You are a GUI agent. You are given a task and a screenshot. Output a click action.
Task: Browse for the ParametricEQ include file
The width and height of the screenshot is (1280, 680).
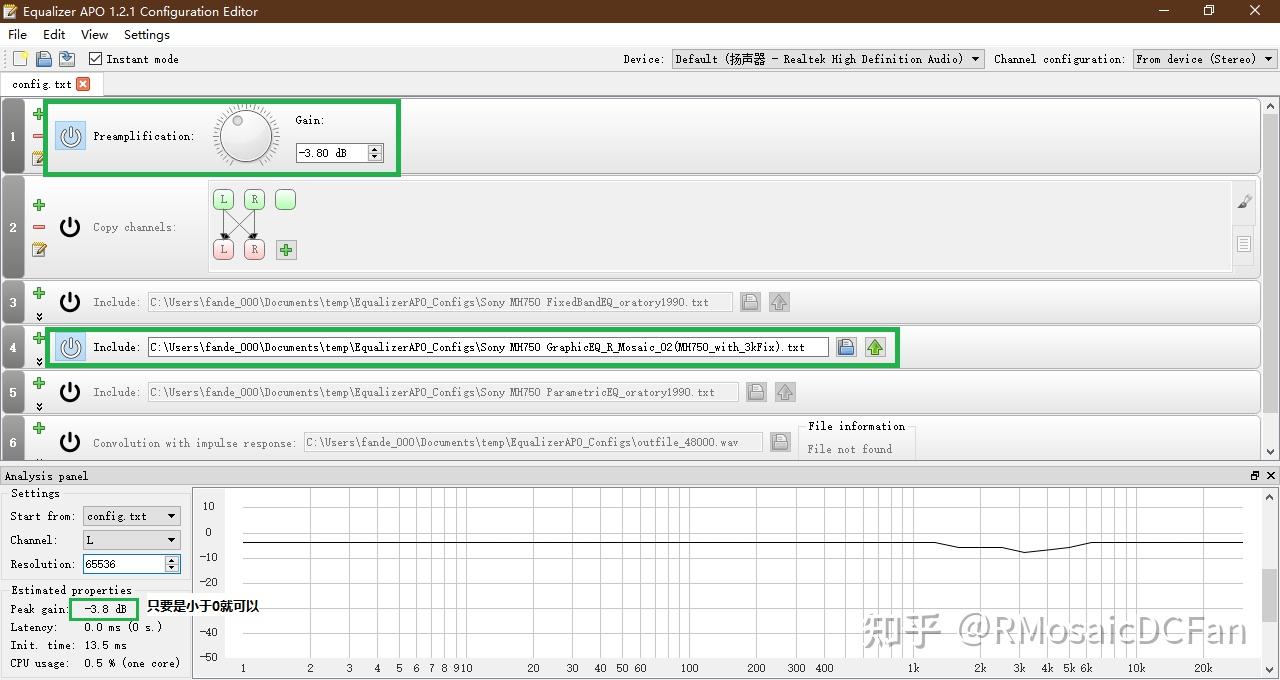[x=756, y=391]
